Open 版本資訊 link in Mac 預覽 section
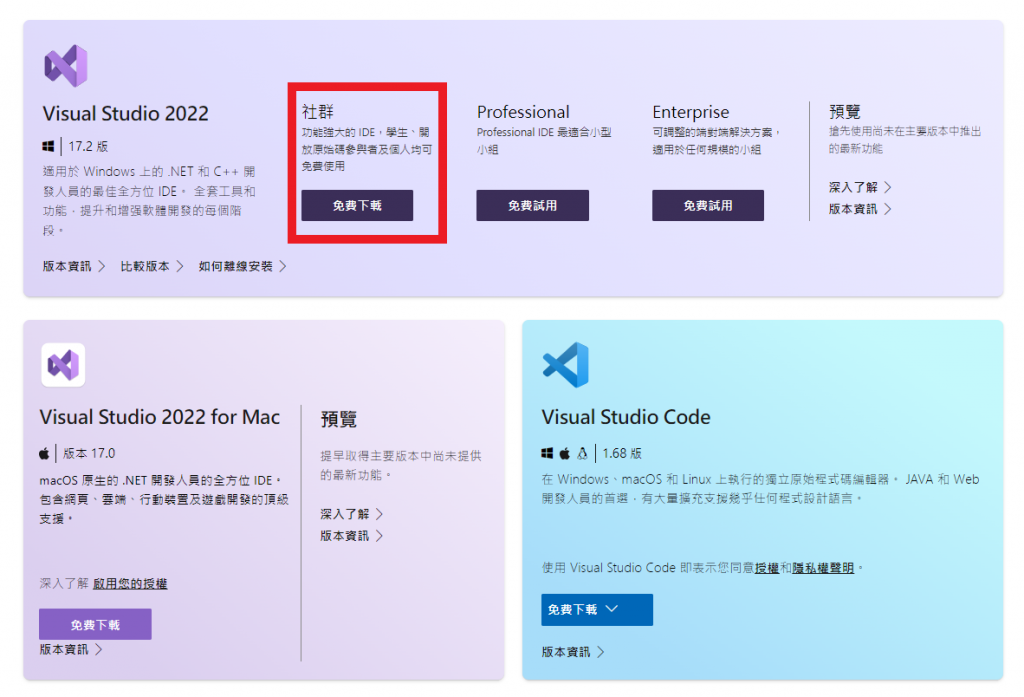The height and width of the screenshot is (697, 1024). (x=351, y=536)
